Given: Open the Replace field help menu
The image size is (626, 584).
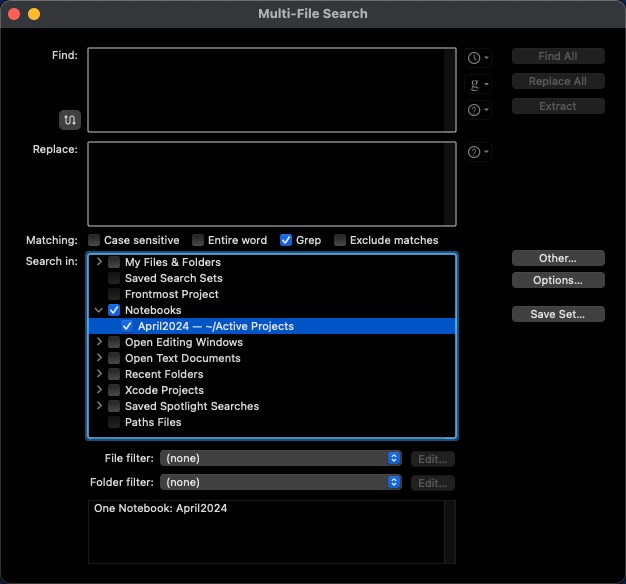Looking at the screenshot, I should tap(477, 152).
